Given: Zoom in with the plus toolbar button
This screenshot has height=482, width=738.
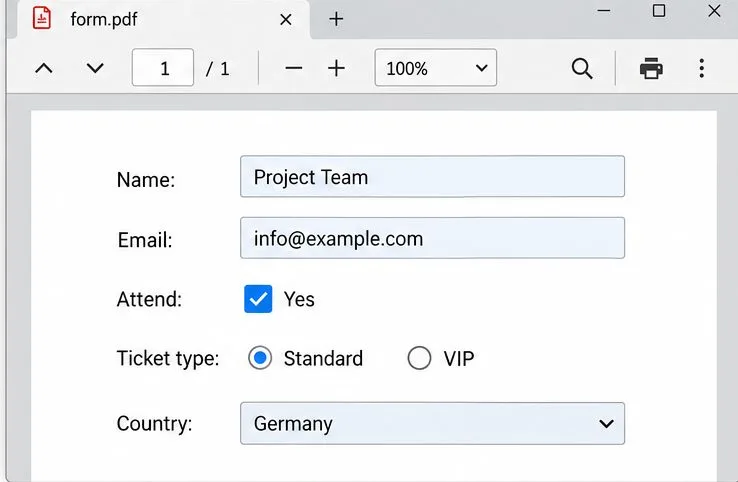Looking at the screenshot, I should (x=336, y=69).
